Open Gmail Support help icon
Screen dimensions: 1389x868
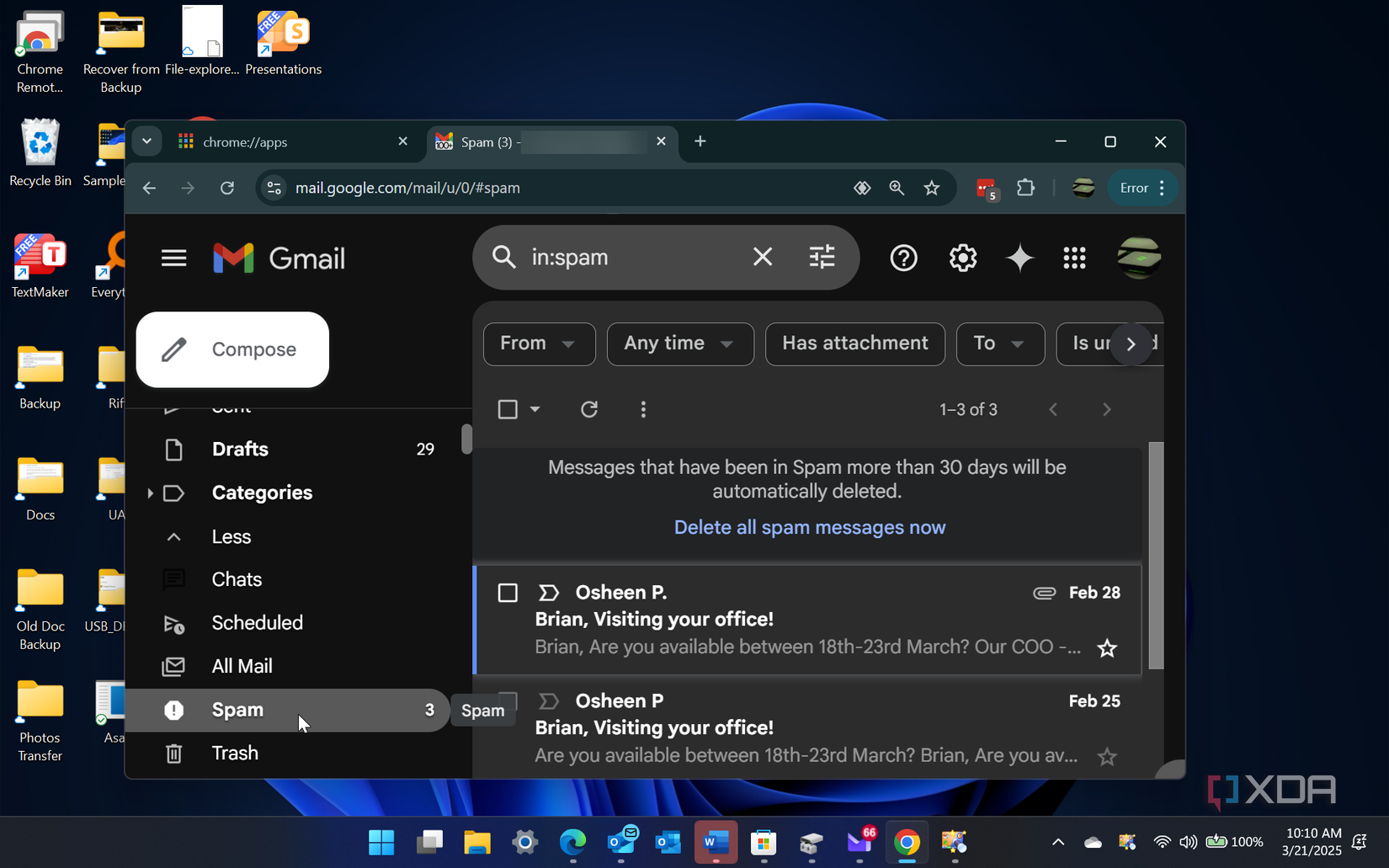(903, 258)
